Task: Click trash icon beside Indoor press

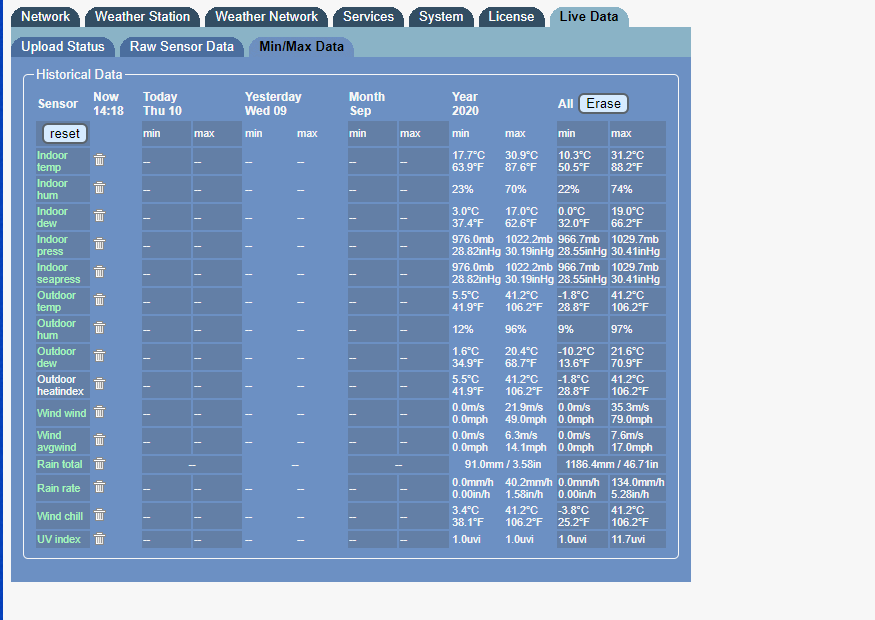Action: (x=99, y=244)
